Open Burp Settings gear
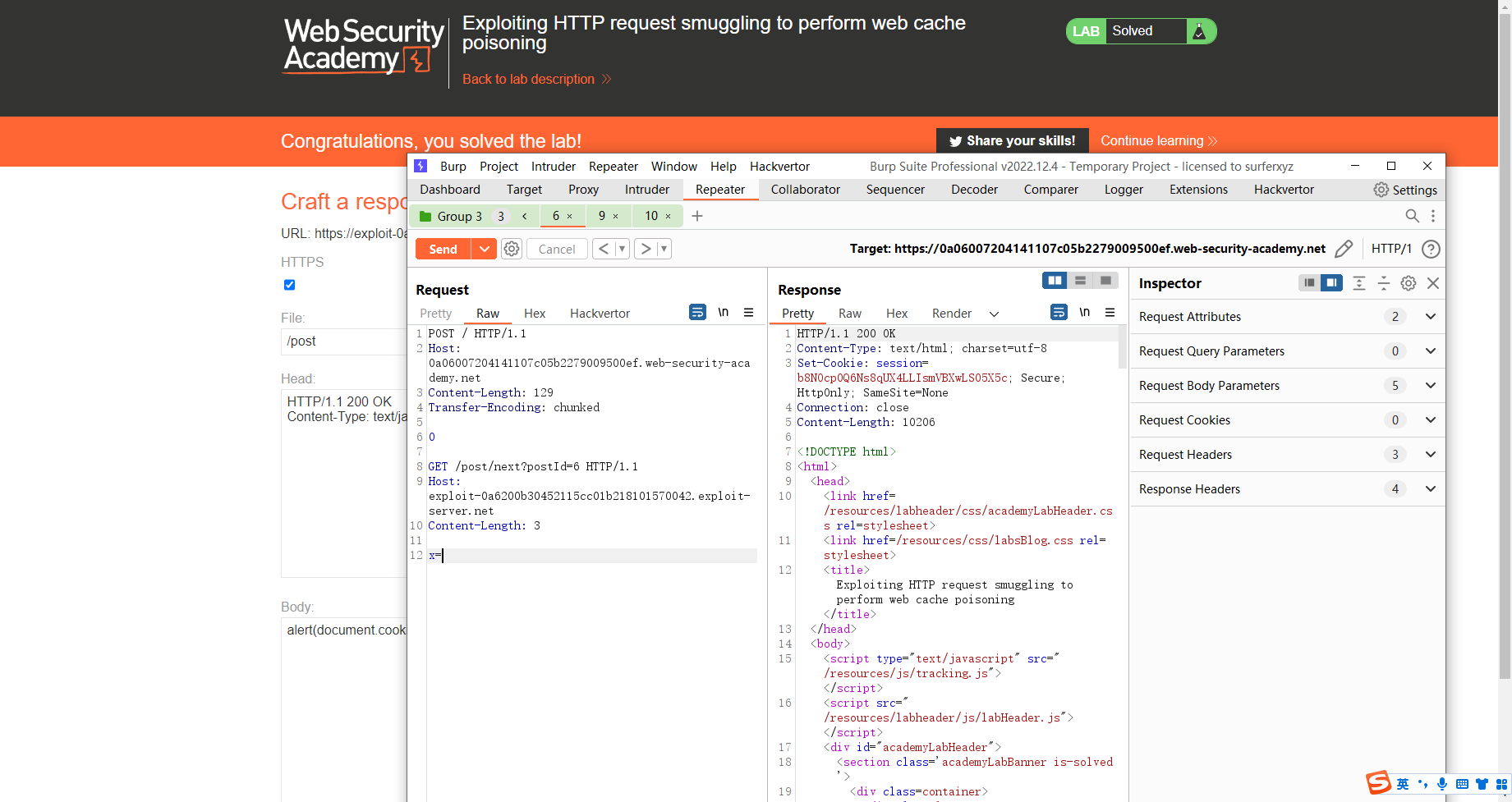1512x802 pixels. tap(1405, 190)
